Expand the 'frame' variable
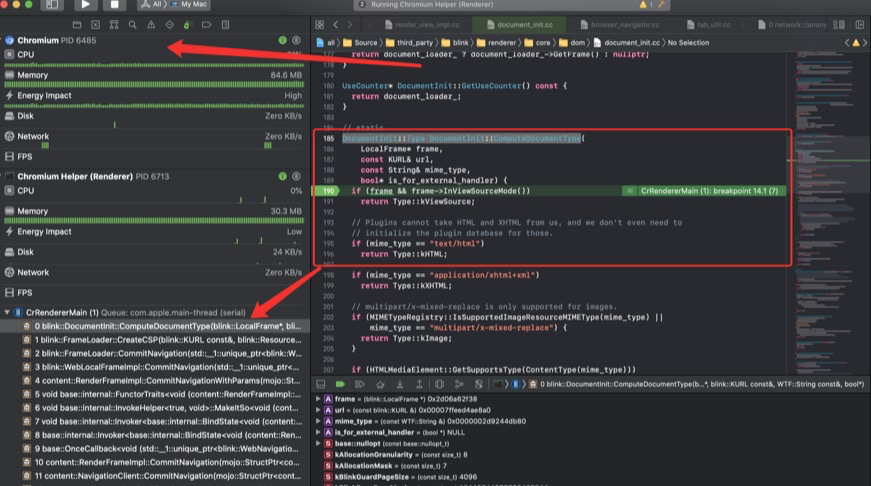This screenshot has height=486, width=871. [318, 399]
